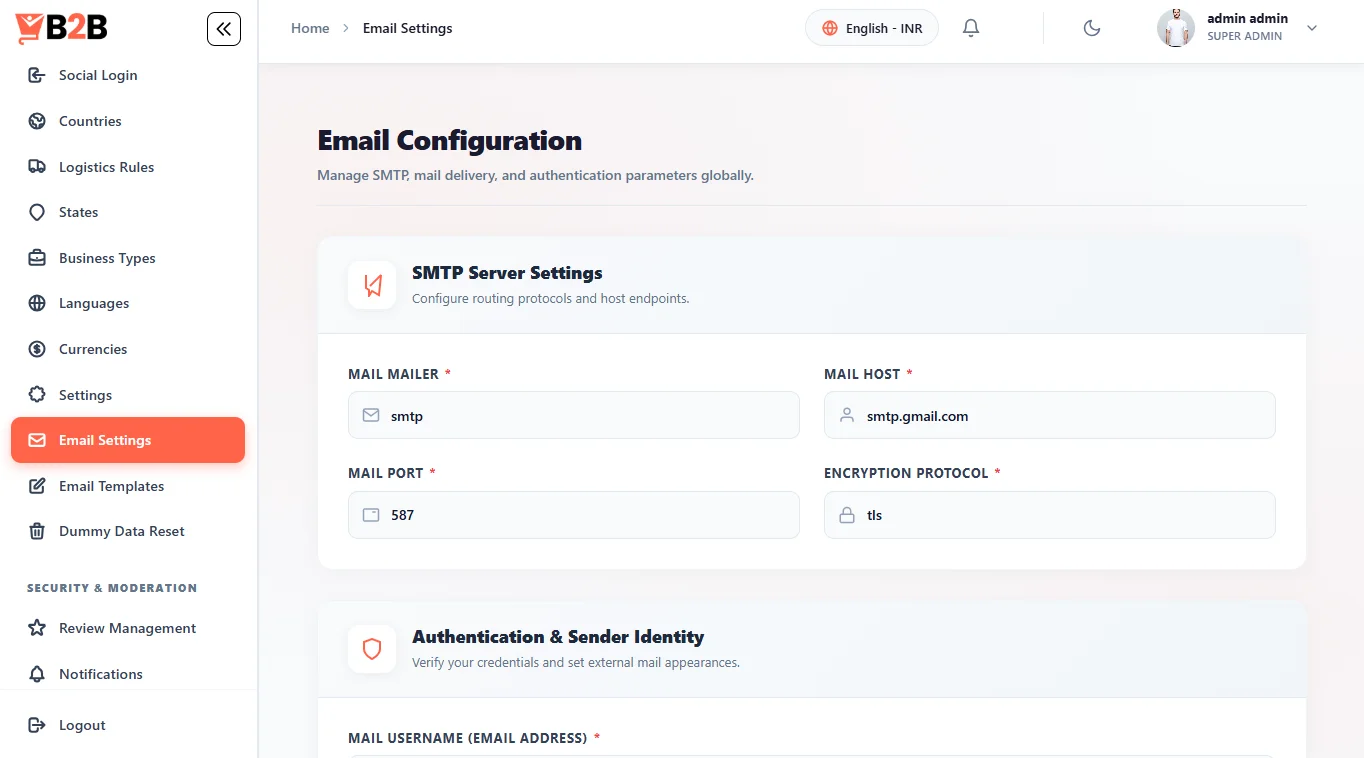Click the Languages globe icon

pos(37,303)
